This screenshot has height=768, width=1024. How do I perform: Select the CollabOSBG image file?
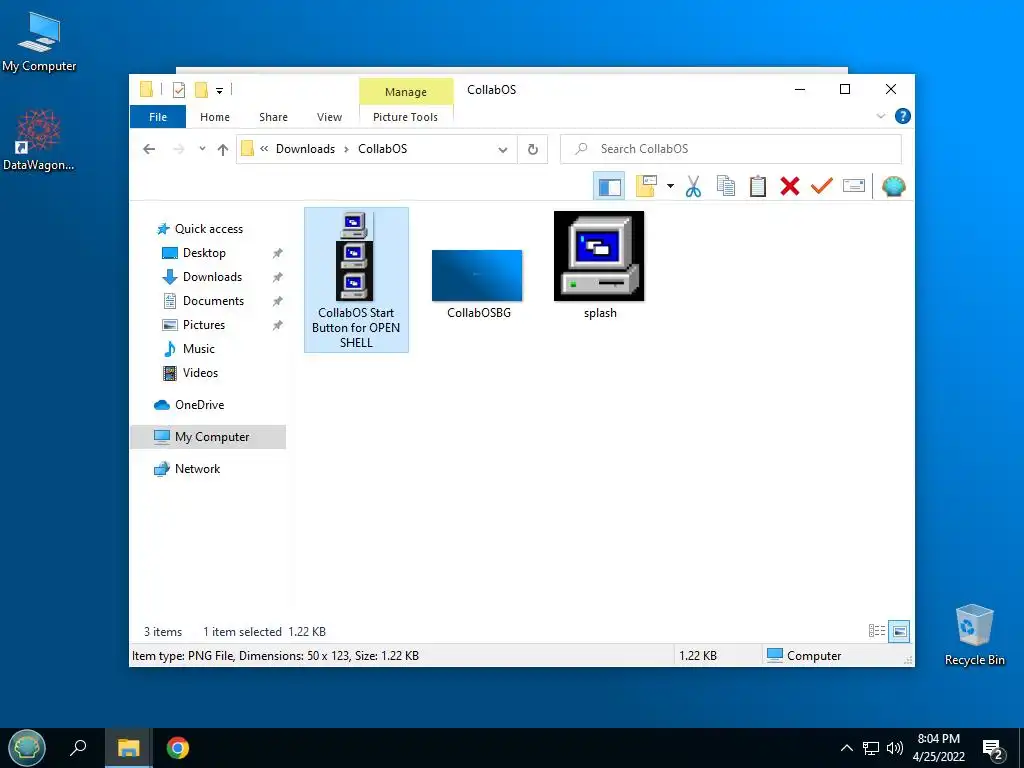point(477,284)
